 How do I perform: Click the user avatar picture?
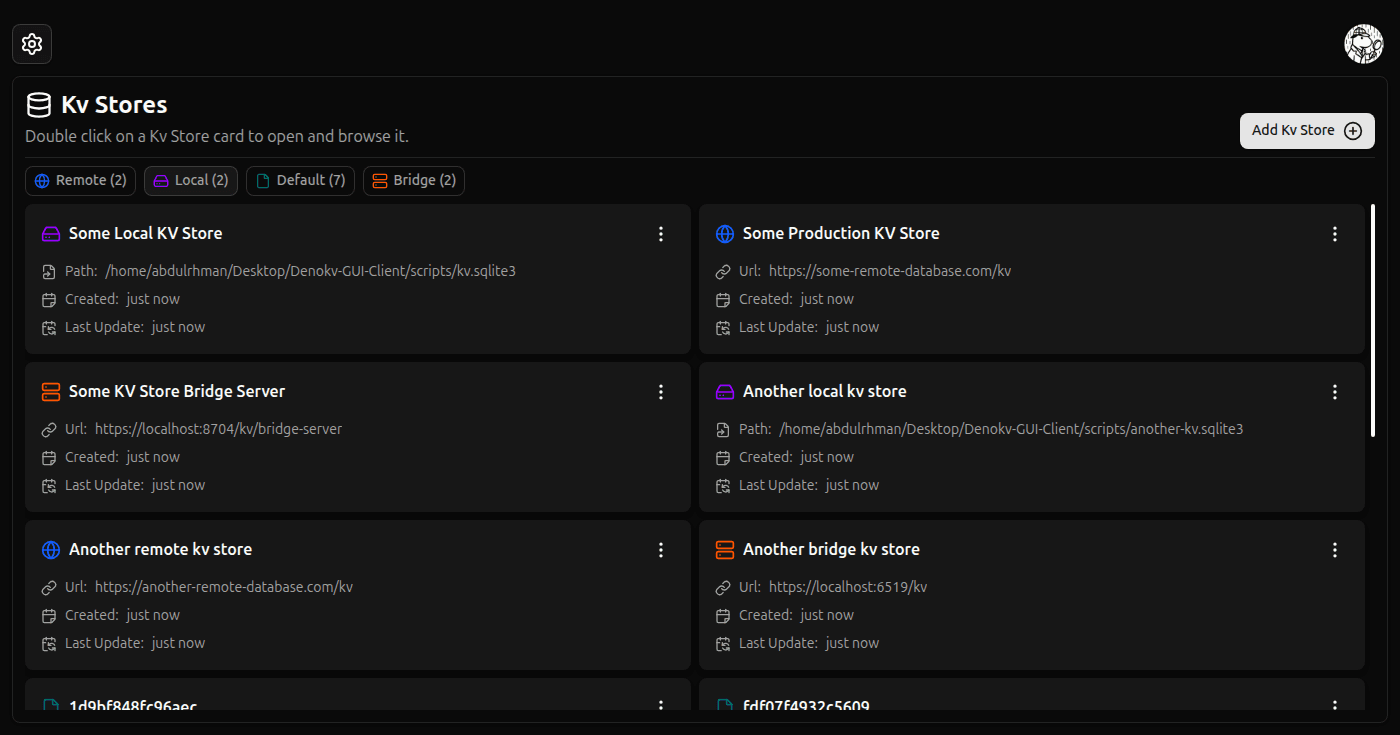click(x=1364, y=44)
